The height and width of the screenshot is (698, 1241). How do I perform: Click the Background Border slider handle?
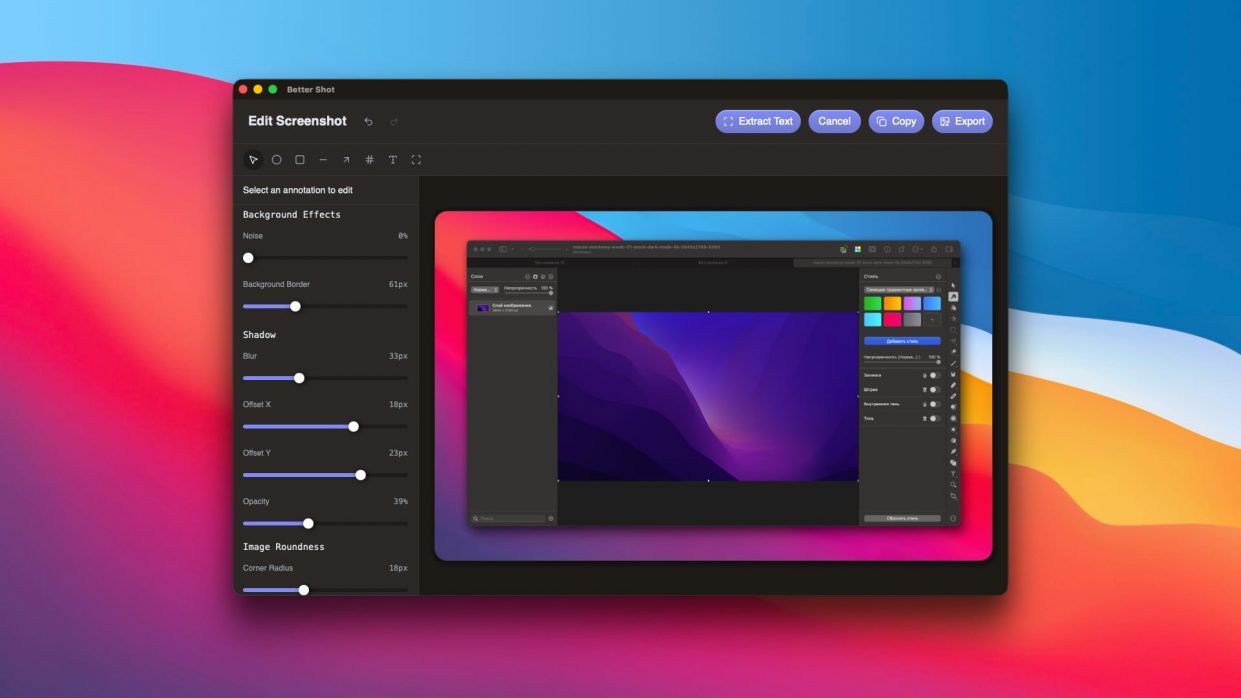pyautogui.click(x=295, y=306)
